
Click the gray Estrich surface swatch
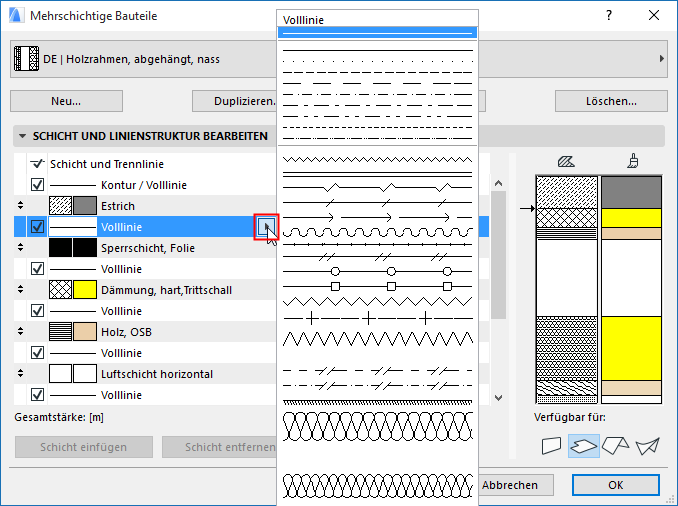pos(85,206)
